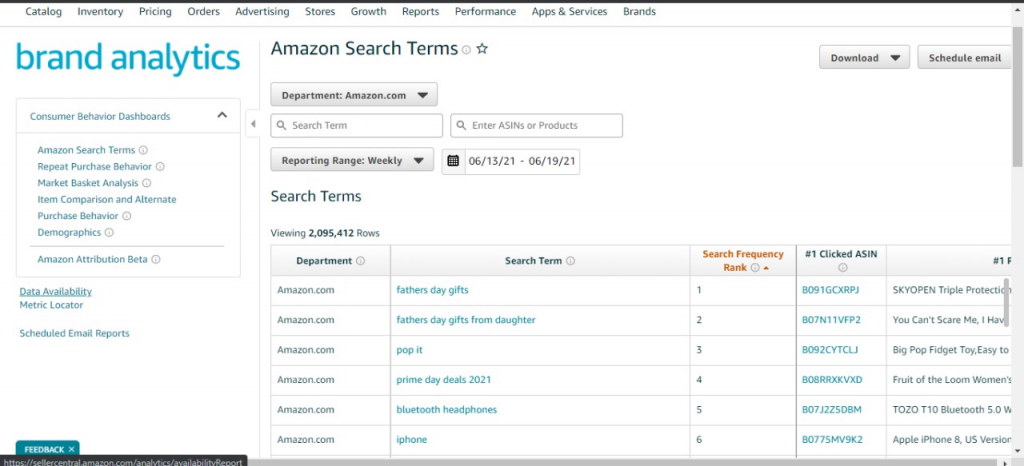Open Purchase Behavior dashboard
The height and width of the screenshot is (466, 1024).
click(x=78, y=216)
